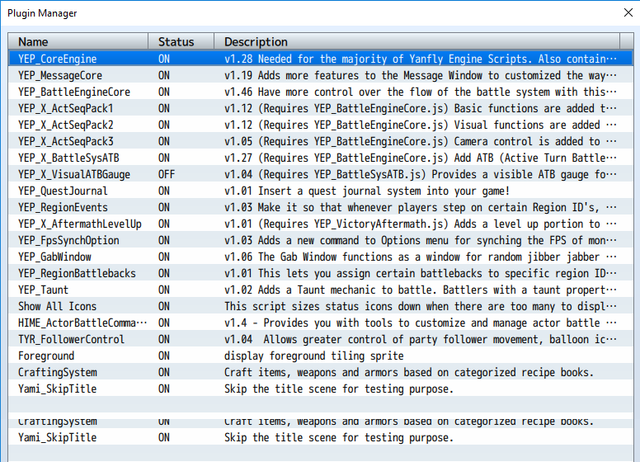Click the 'Add ATB (Active Turn Battle' description
The width and height of the screenshot is (640, 462).
point(420,158)
